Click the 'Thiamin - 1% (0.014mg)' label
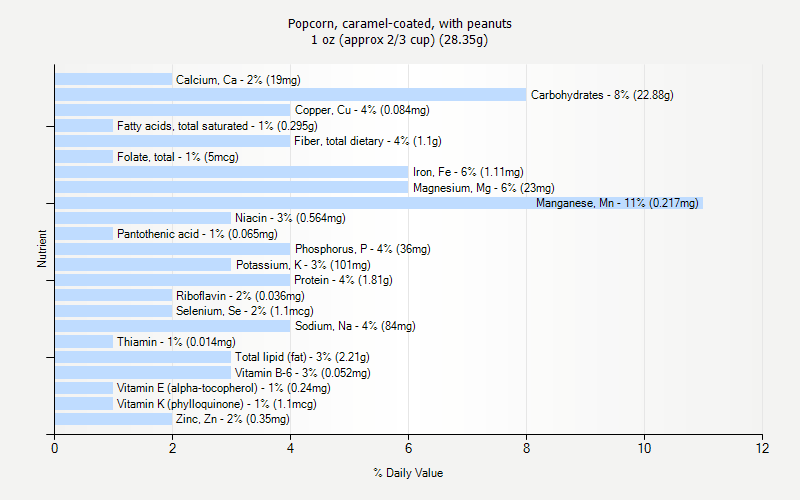Viewport: 800px width, 500px height. click(176, 342)
